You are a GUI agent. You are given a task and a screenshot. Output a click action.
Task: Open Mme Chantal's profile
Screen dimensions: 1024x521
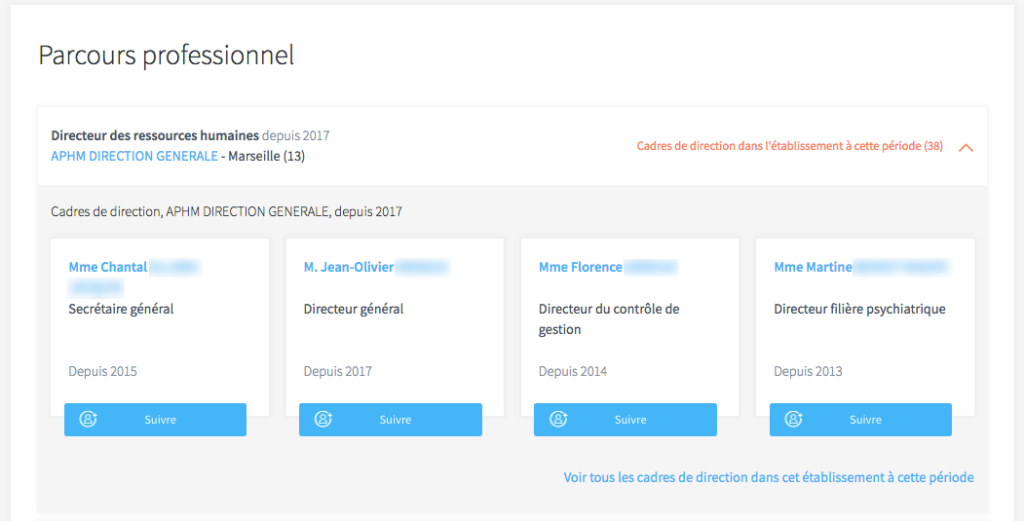tap(108, 267)
